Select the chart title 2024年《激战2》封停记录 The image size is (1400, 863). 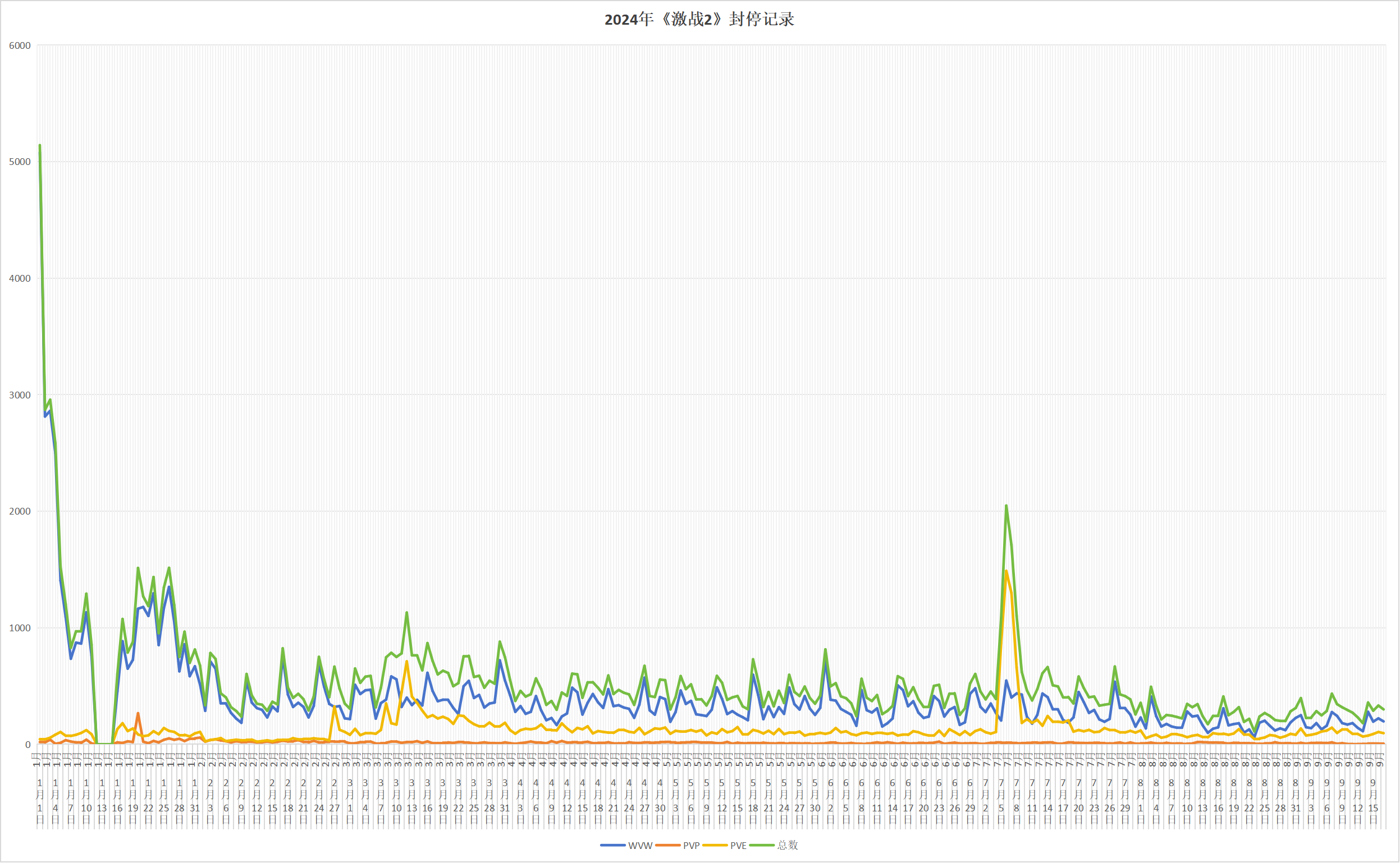pos(699,20)
